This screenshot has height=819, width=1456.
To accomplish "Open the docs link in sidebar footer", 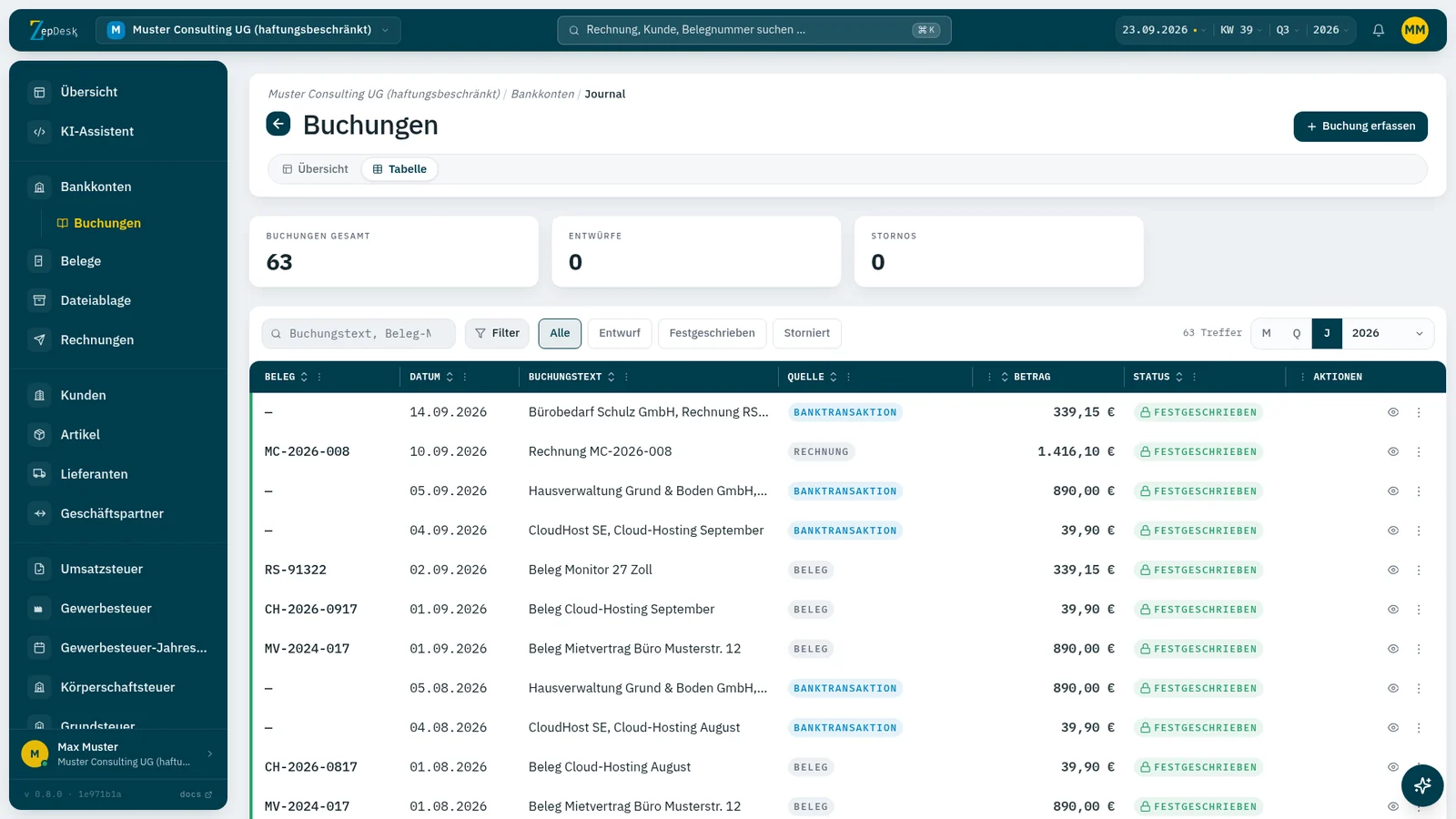I will point(196,794).
